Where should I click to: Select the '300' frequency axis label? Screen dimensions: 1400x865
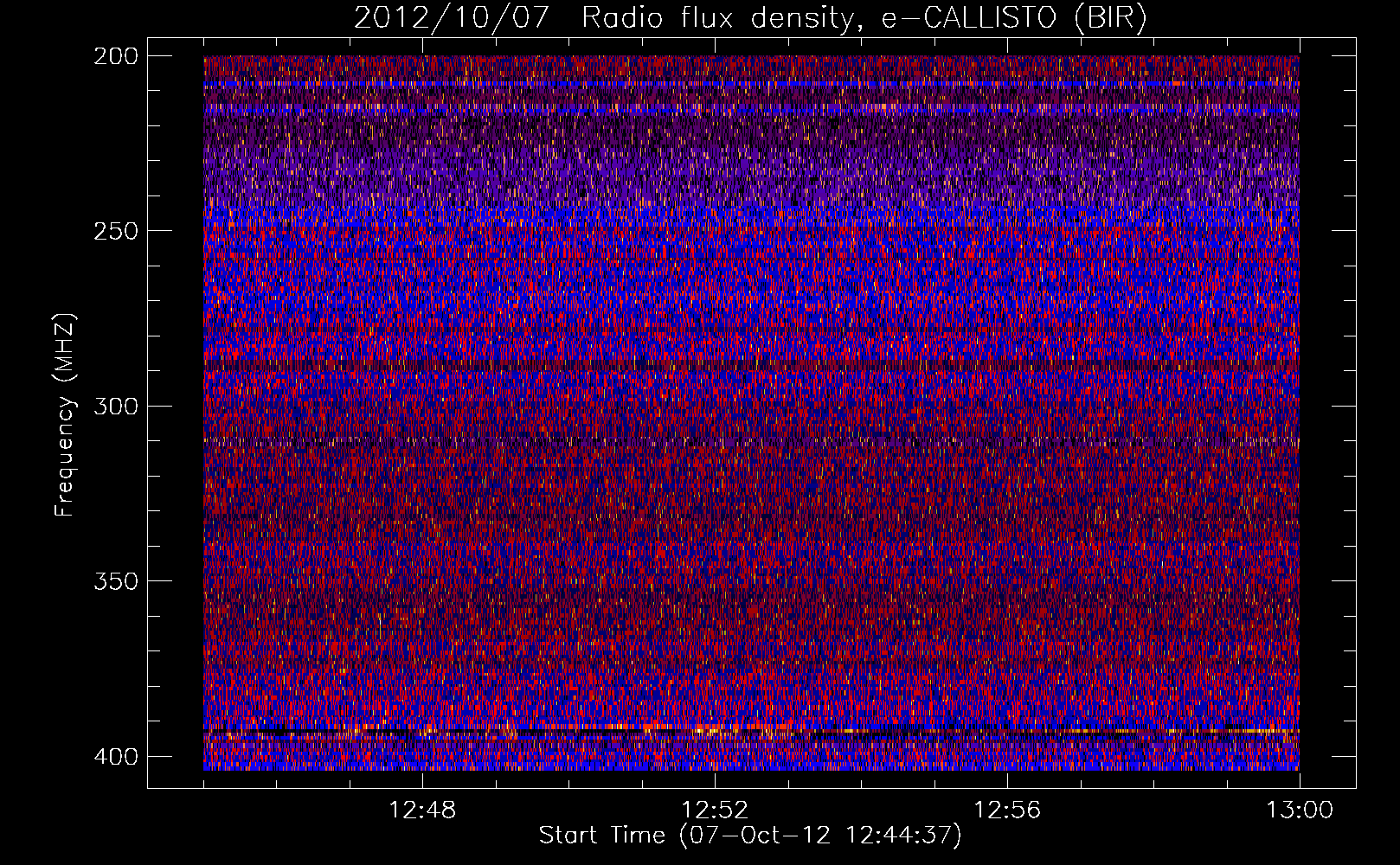[115, 406]
